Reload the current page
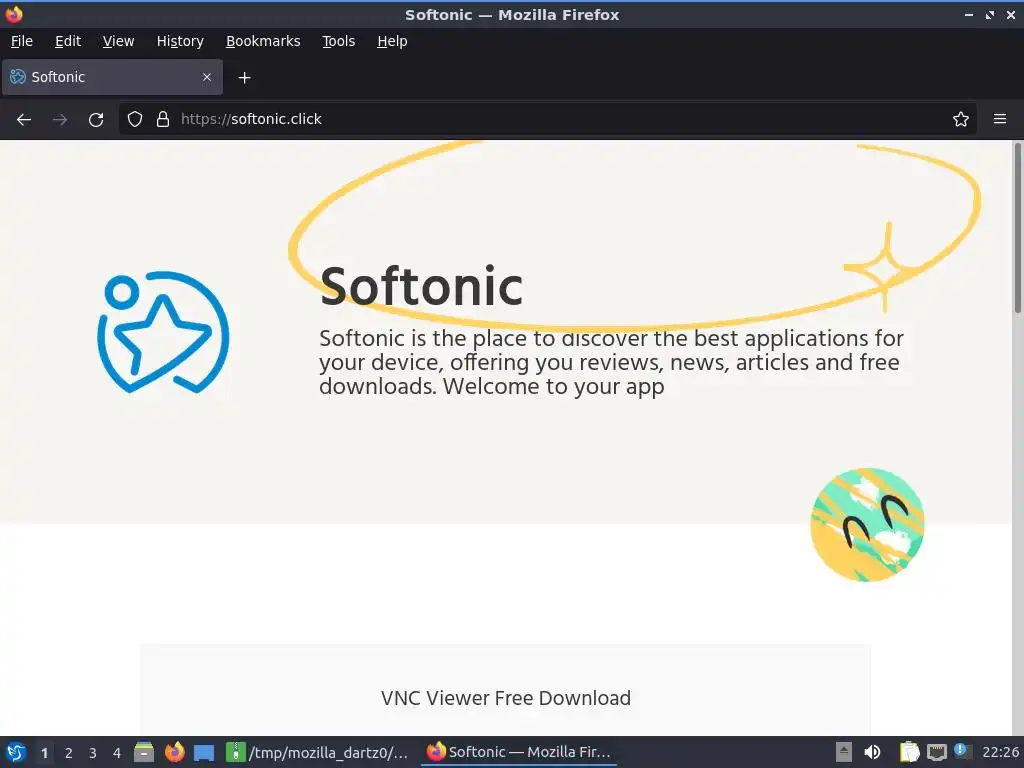 click(x=96, y=120)
